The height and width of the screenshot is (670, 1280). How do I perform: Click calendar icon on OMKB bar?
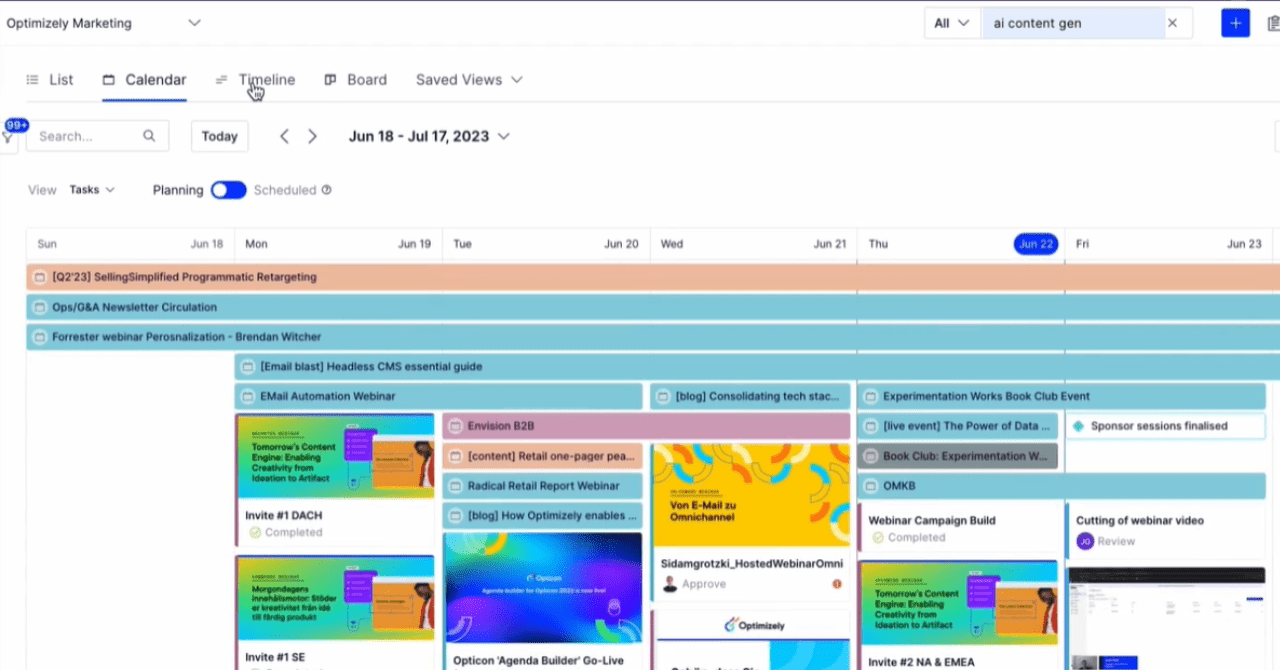(x=871, y=486)
